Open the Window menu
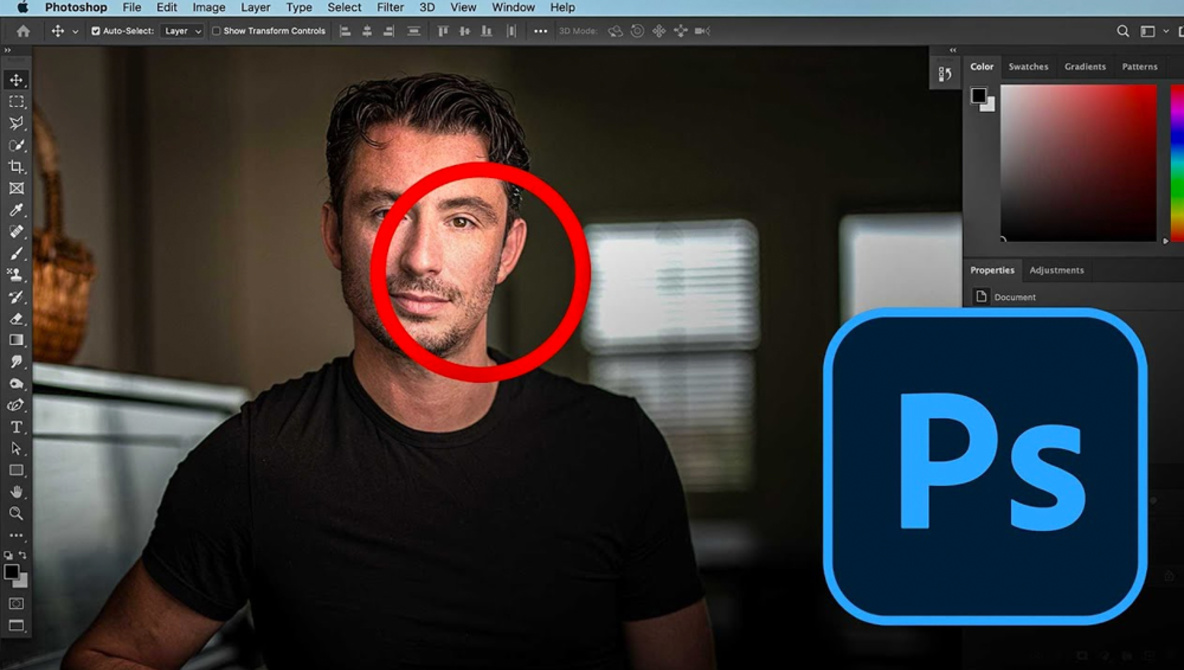The image size is (1184, 670). (513, 8)
